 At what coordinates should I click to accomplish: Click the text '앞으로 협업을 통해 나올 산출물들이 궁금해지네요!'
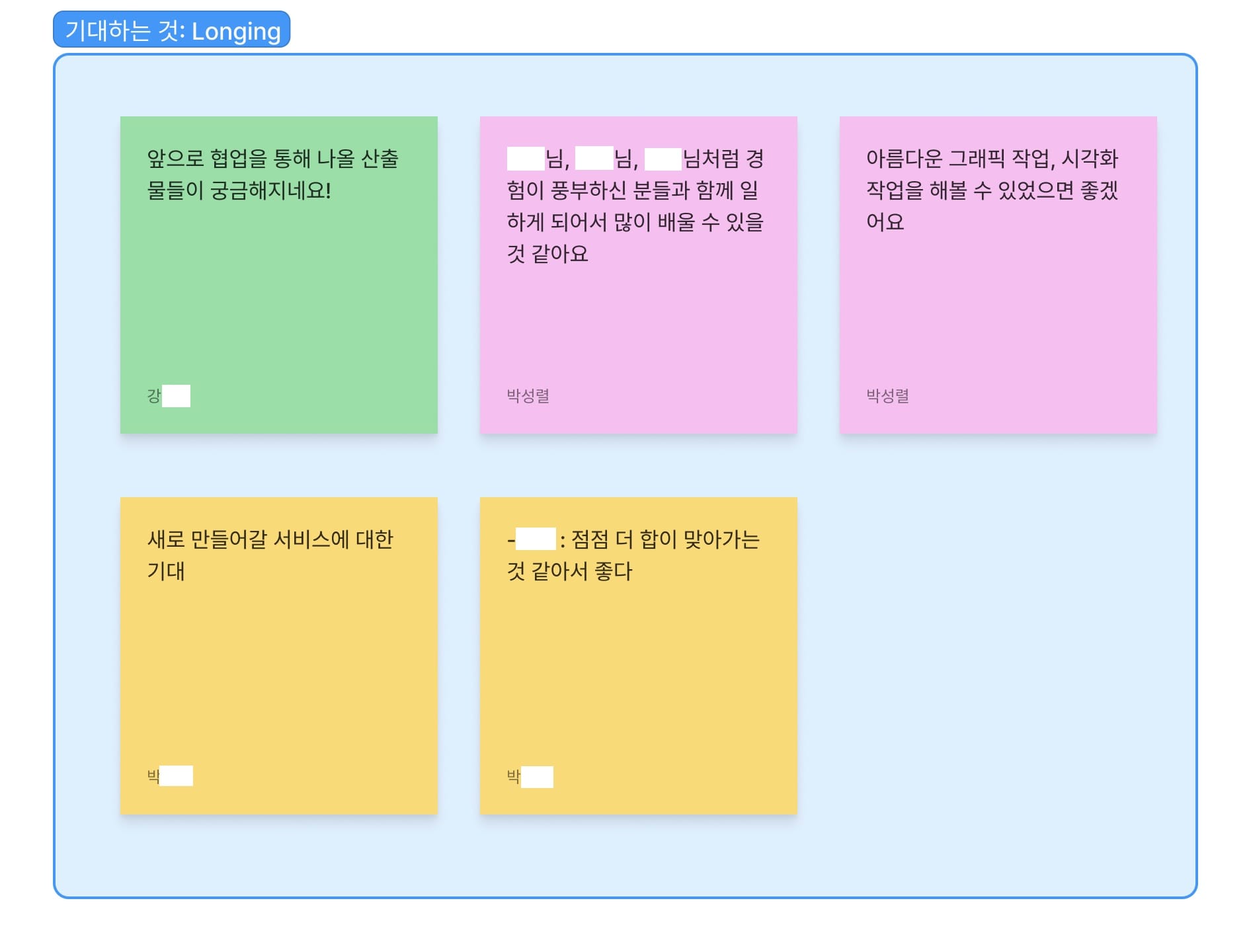272,175
